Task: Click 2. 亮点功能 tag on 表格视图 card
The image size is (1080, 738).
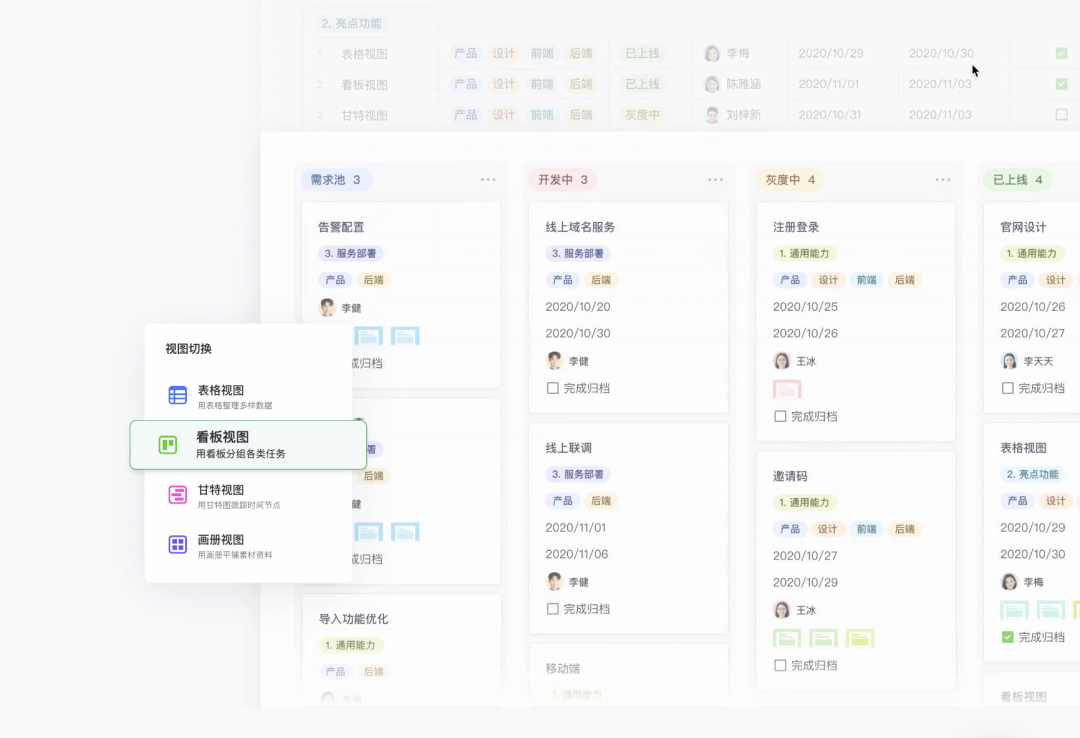Action: 1032,474
